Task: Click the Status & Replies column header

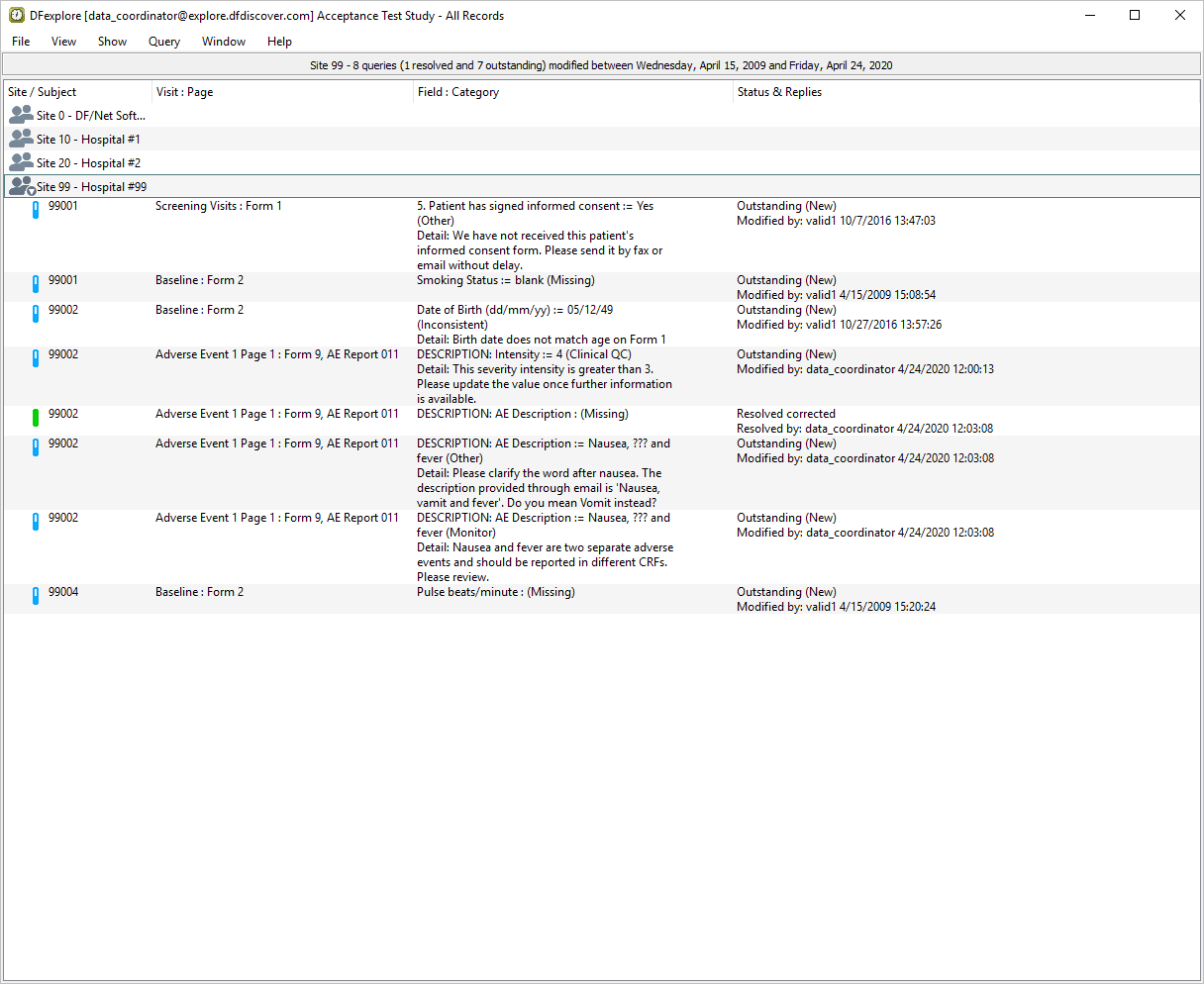Action: point(779,92)
